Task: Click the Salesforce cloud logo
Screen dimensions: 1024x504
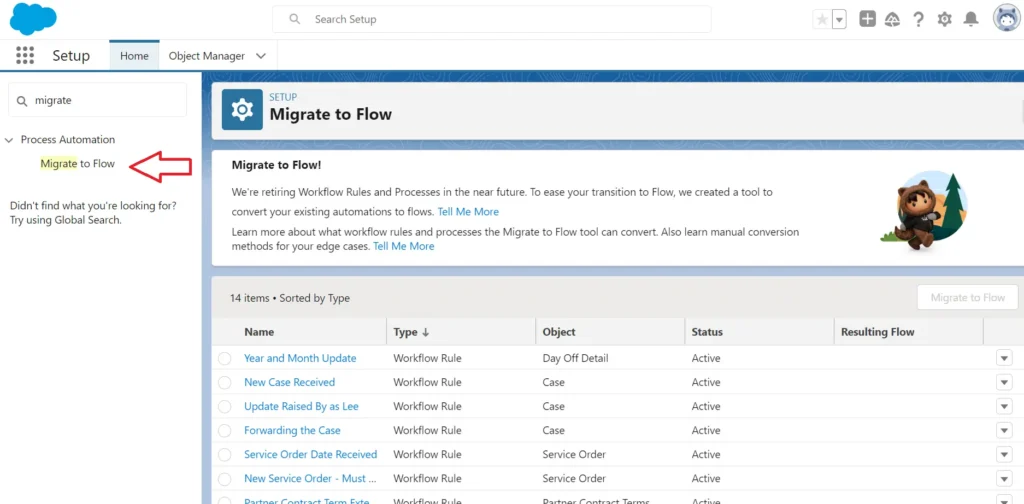Action: (33, 19)
